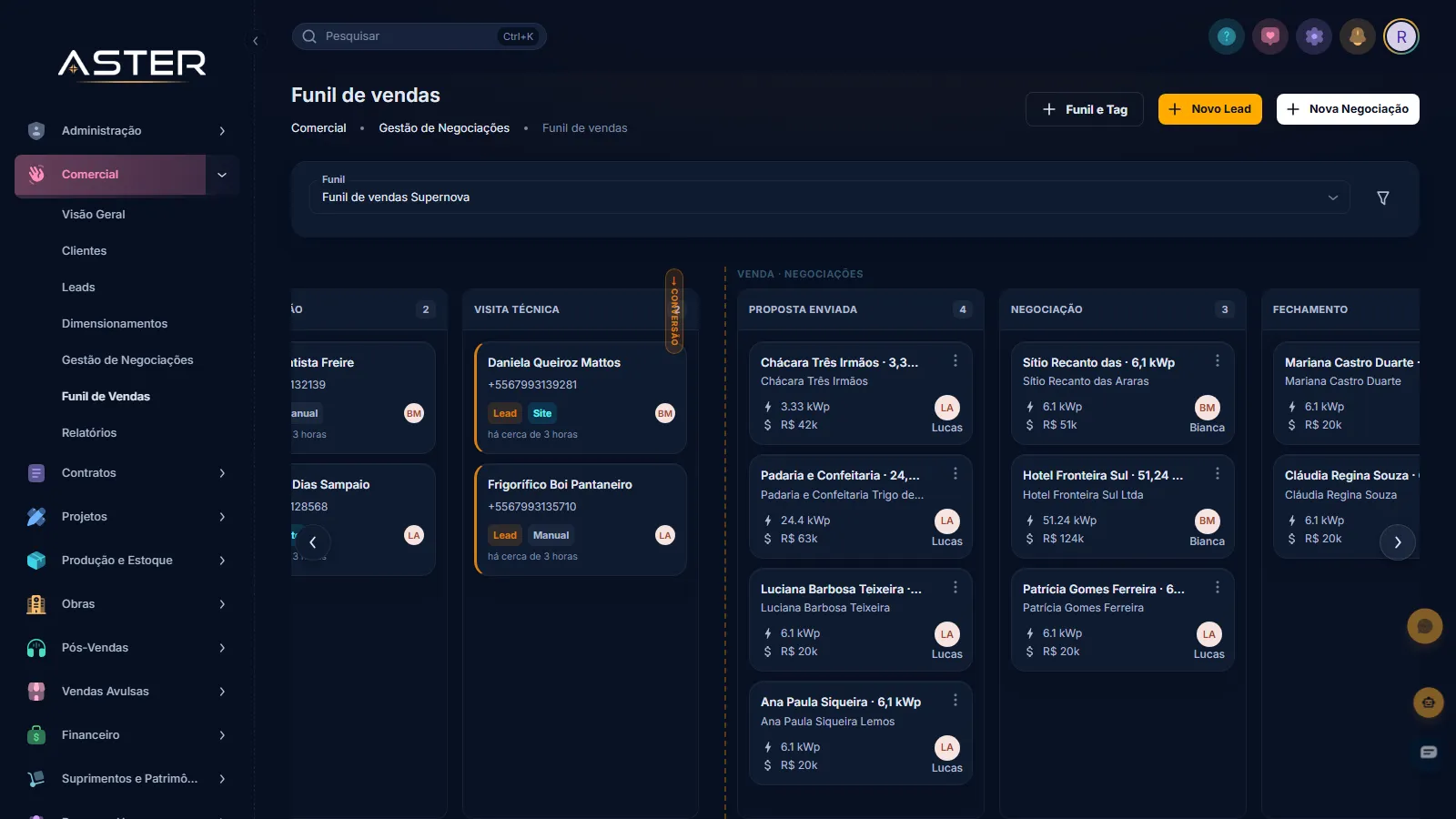Click the Novo Lead button
The image size is (1456, 819).
point(1210,109)
